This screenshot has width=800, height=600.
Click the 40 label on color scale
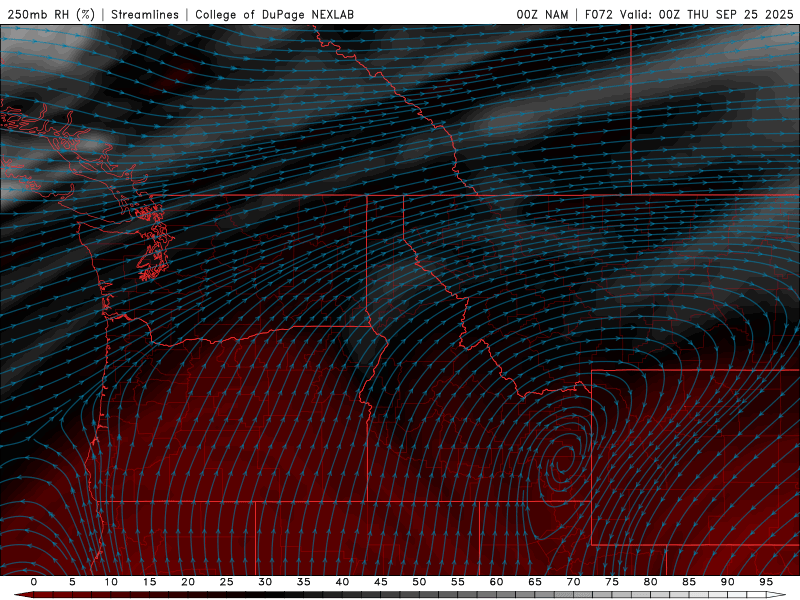342,582
